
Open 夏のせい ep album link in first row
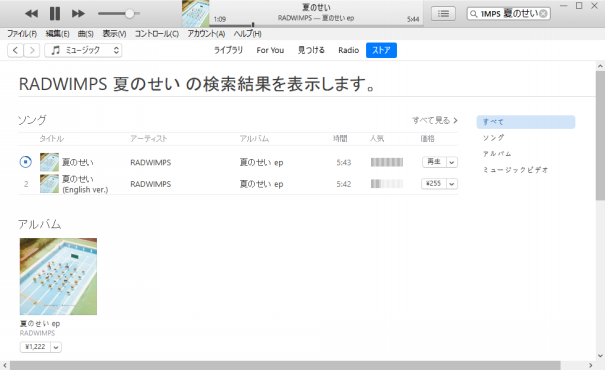click(x=261, y=162)
